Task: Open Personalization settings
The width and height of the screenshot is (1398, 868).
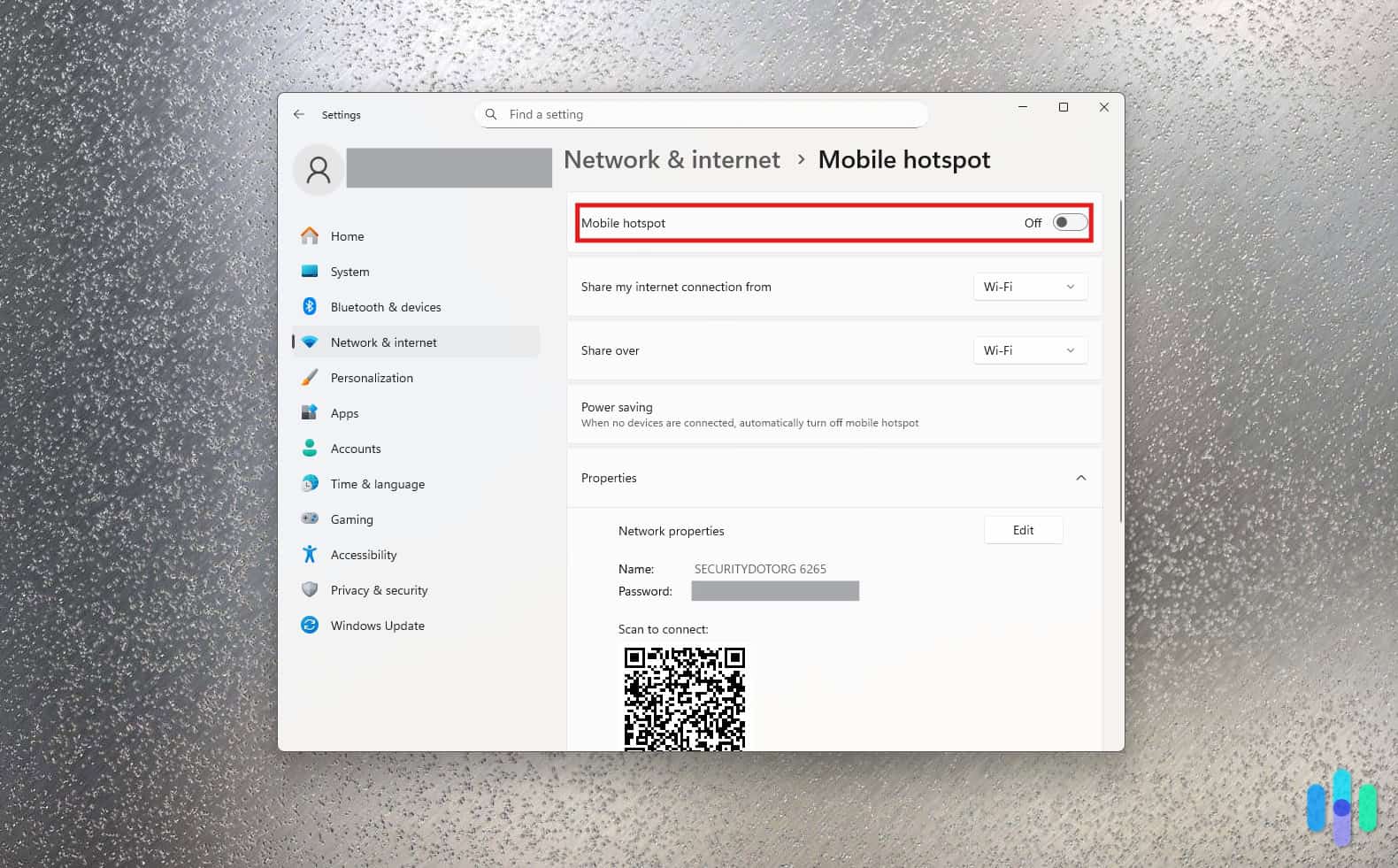Action: [416, 378]
